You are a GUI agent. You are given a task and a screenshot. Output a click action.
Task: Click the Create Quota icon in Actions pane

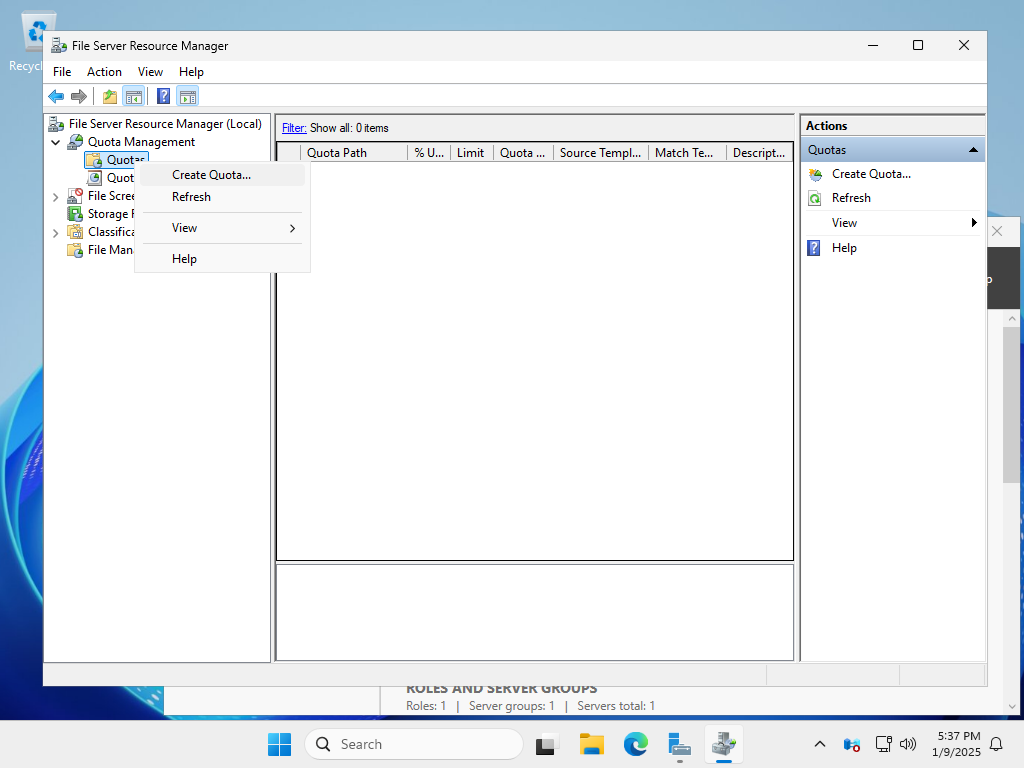click(815, 174)
